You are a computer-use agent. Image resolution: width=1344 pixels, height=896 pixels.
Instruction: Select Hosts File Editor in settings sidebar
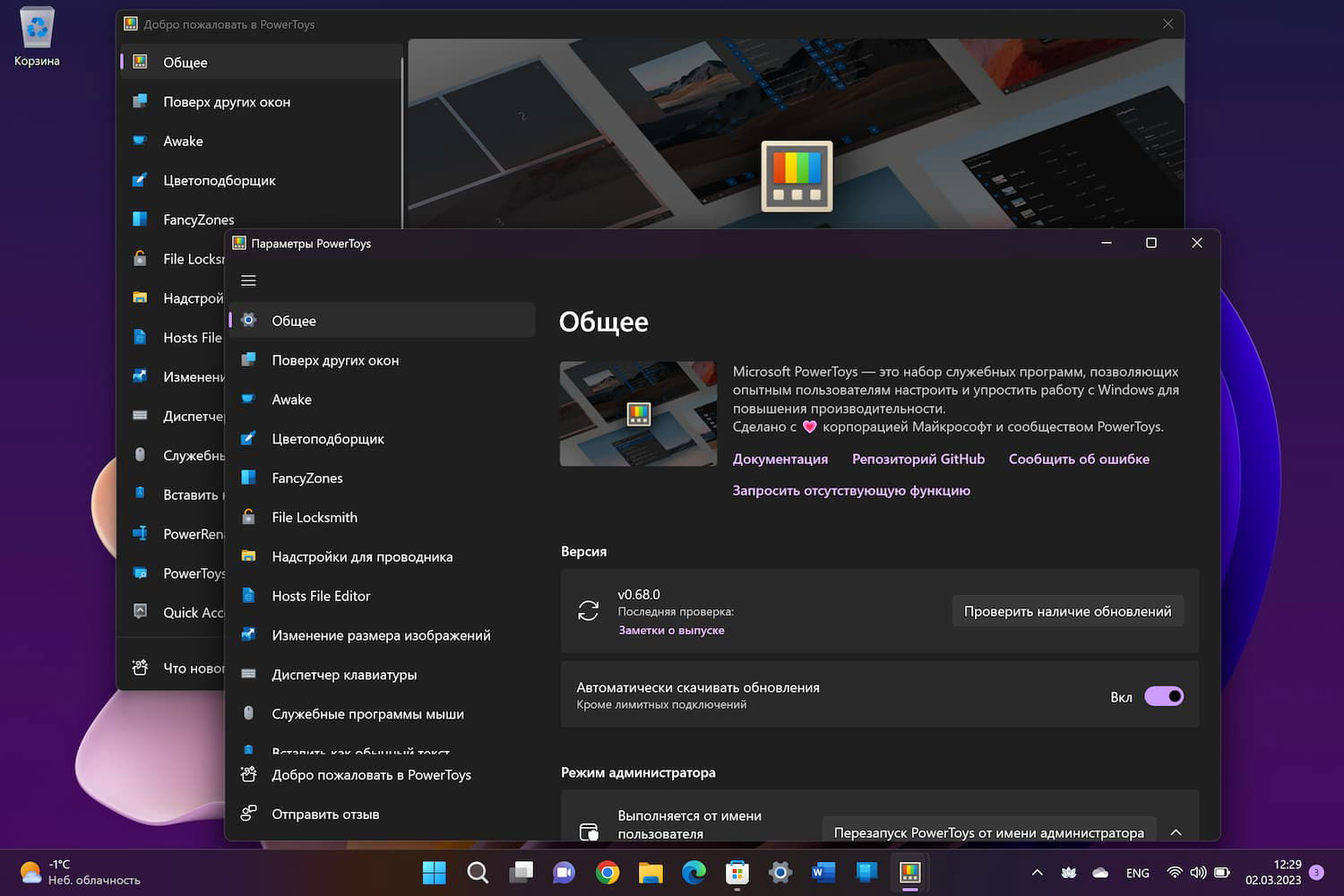click(x=383, y=596)
